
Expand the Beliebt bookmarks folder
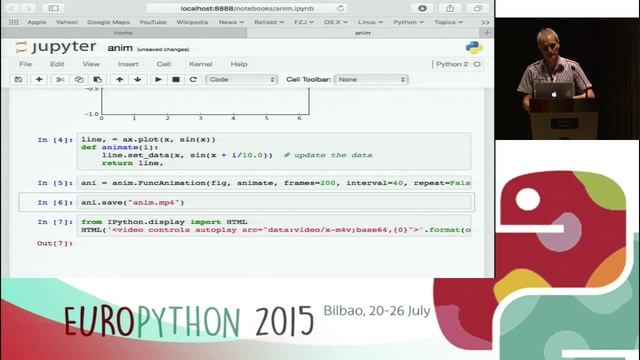[269, 22]
